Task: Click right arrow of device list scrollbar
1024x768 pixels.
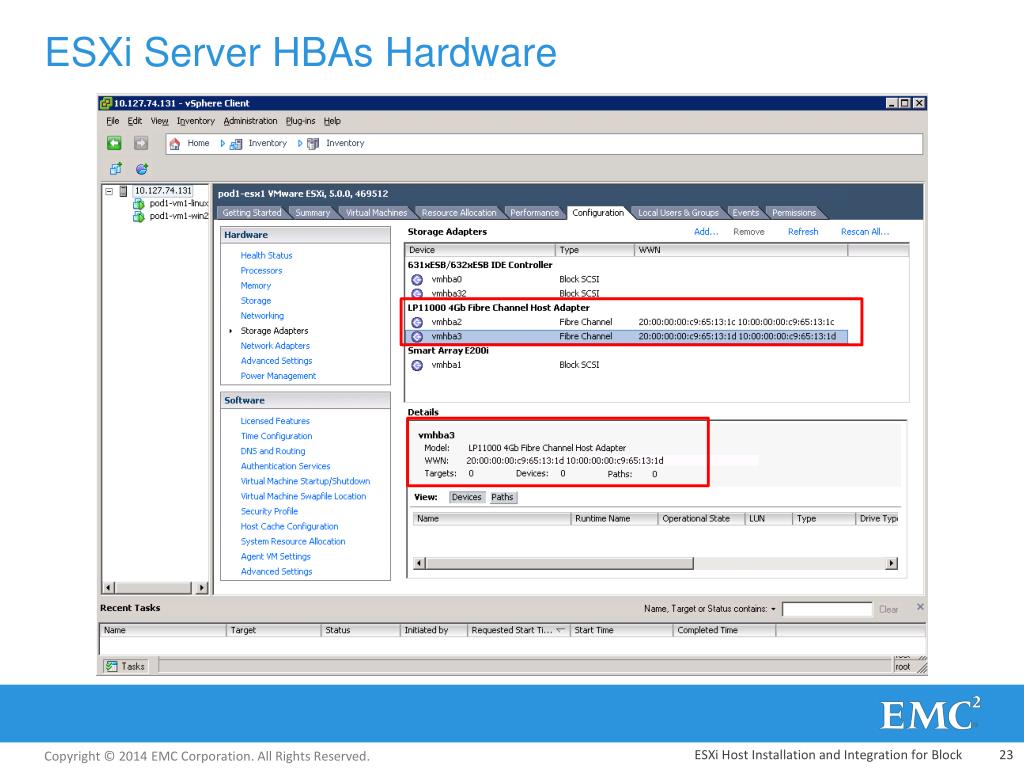Action: tap(891, 564)
